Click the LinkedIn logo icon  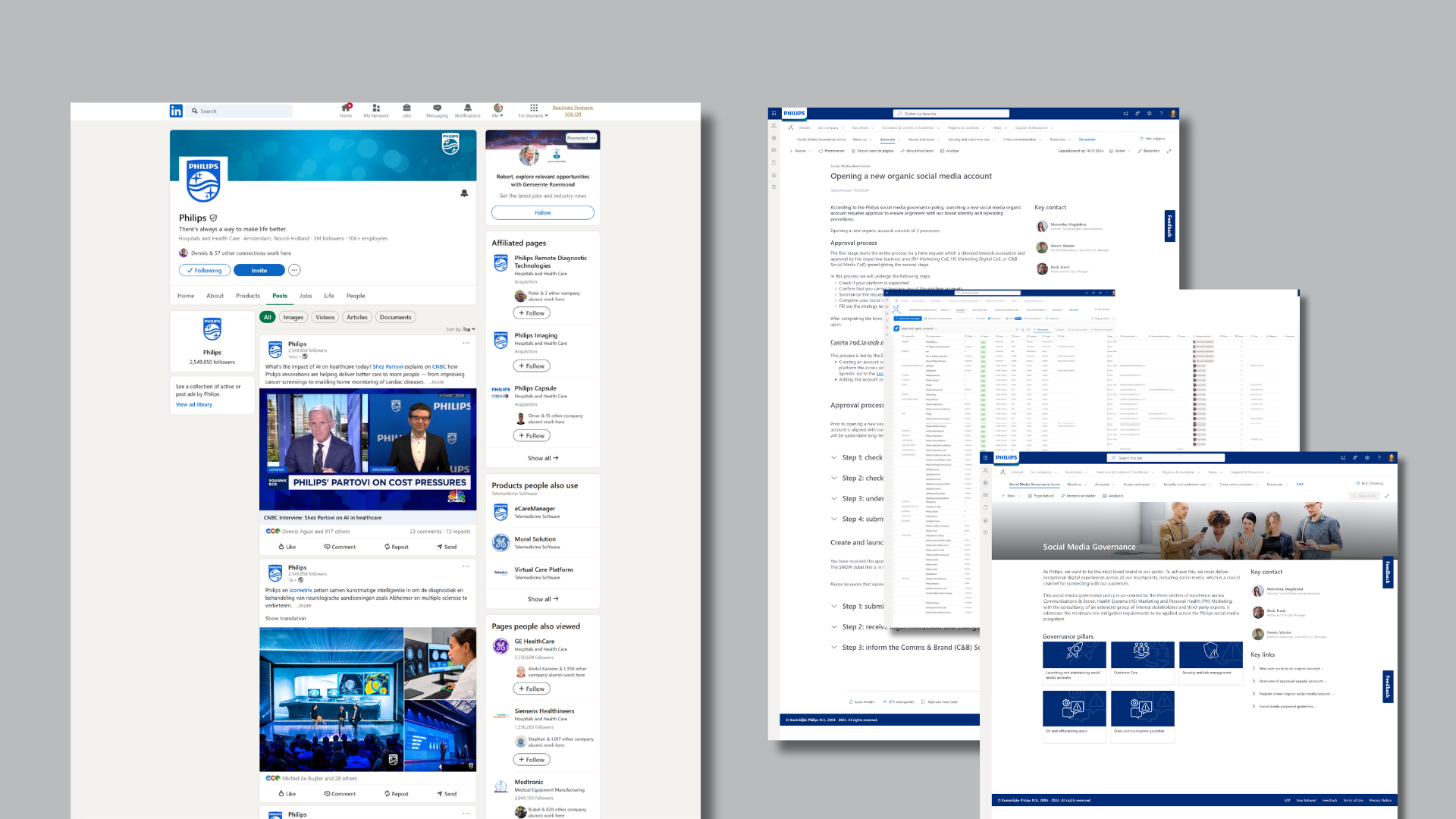tap(176, 111)
